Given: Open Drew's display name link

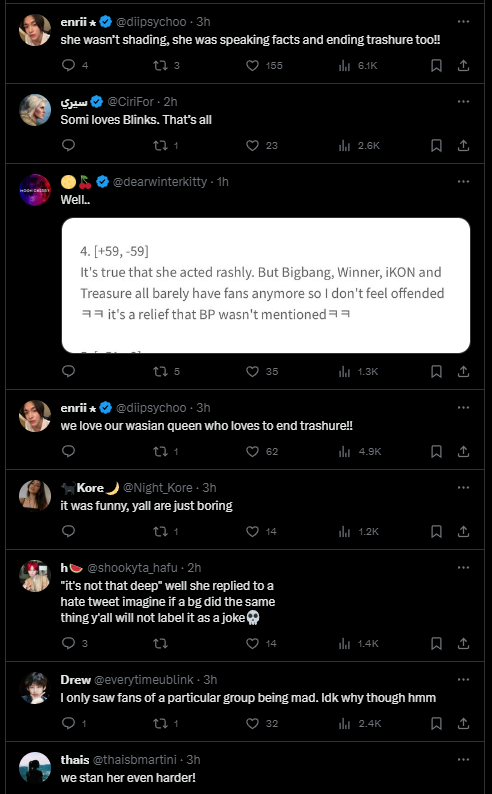Looking at the screenshot, I should click(x=75, y=680).
